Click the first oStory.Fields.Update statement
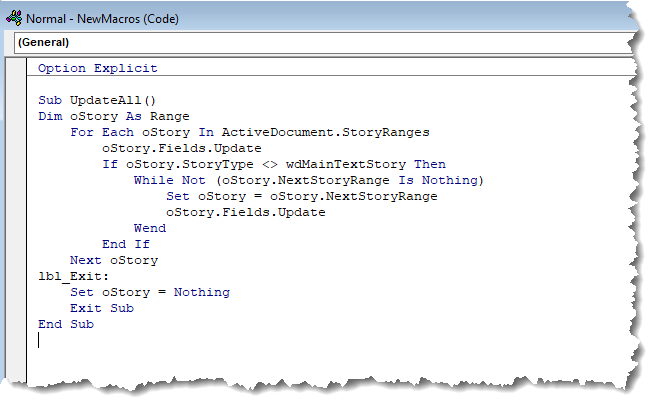Image resolution: width=658 pixels, height=407 pixels. click(182, 149)
